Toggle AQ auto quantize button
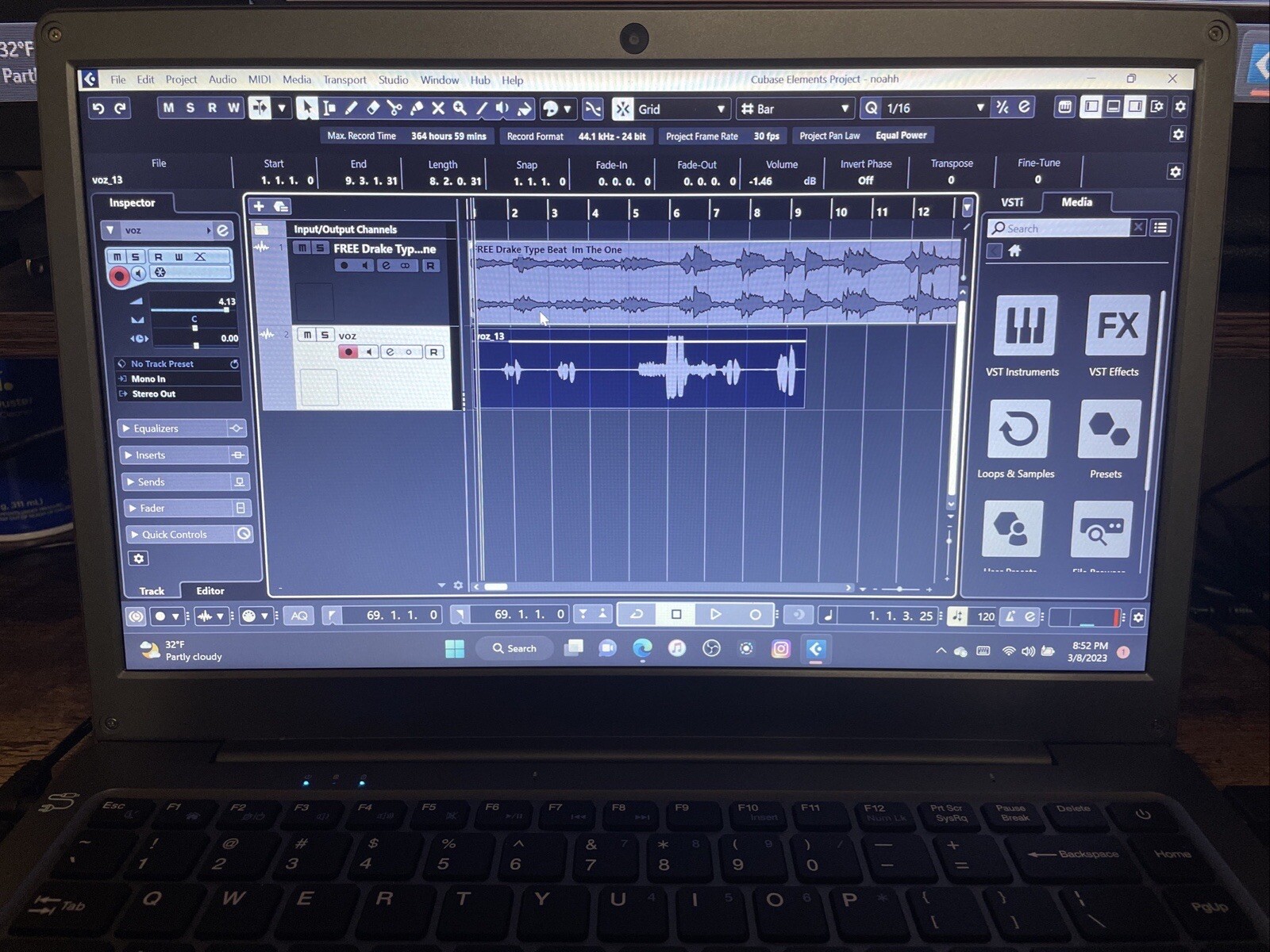Image resolution: width=1270 pixels, height=952 pixels. 299,616
